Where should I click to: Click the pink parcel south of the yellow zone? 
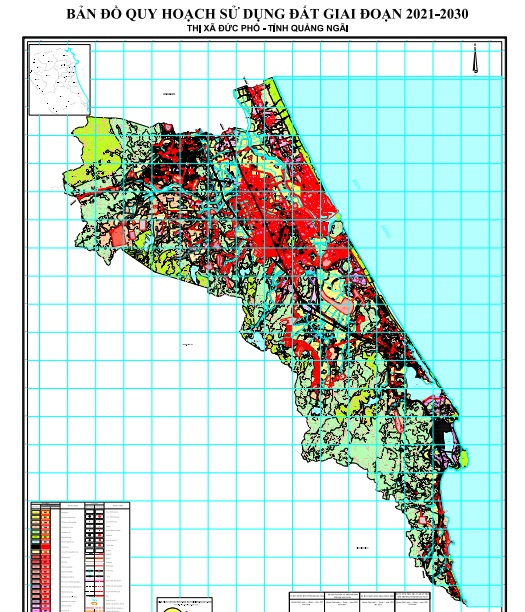[x=343, y=306]
